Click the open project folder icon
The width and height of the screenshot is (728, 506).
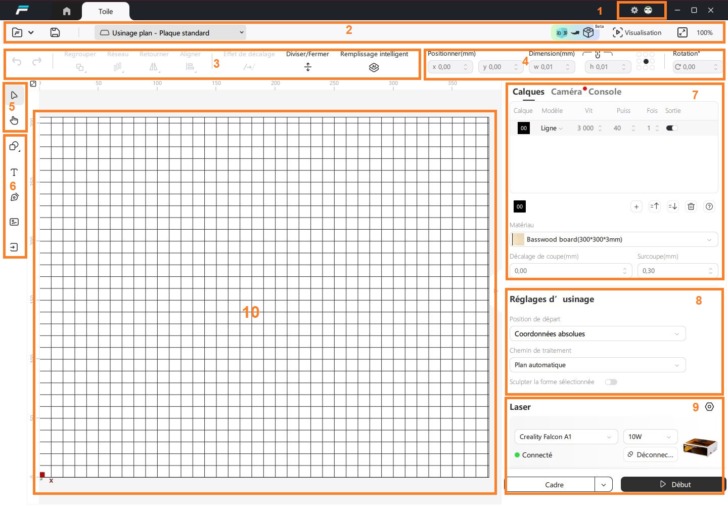click(17, 32)
